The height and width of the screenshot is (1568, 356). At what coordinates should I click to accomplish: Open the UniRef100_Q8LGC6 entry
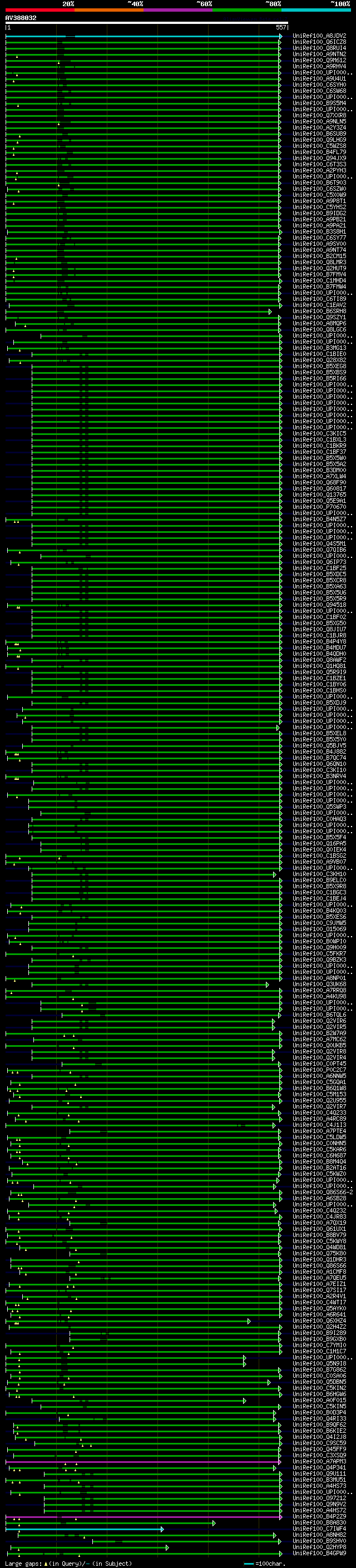[x=319, y=329]
